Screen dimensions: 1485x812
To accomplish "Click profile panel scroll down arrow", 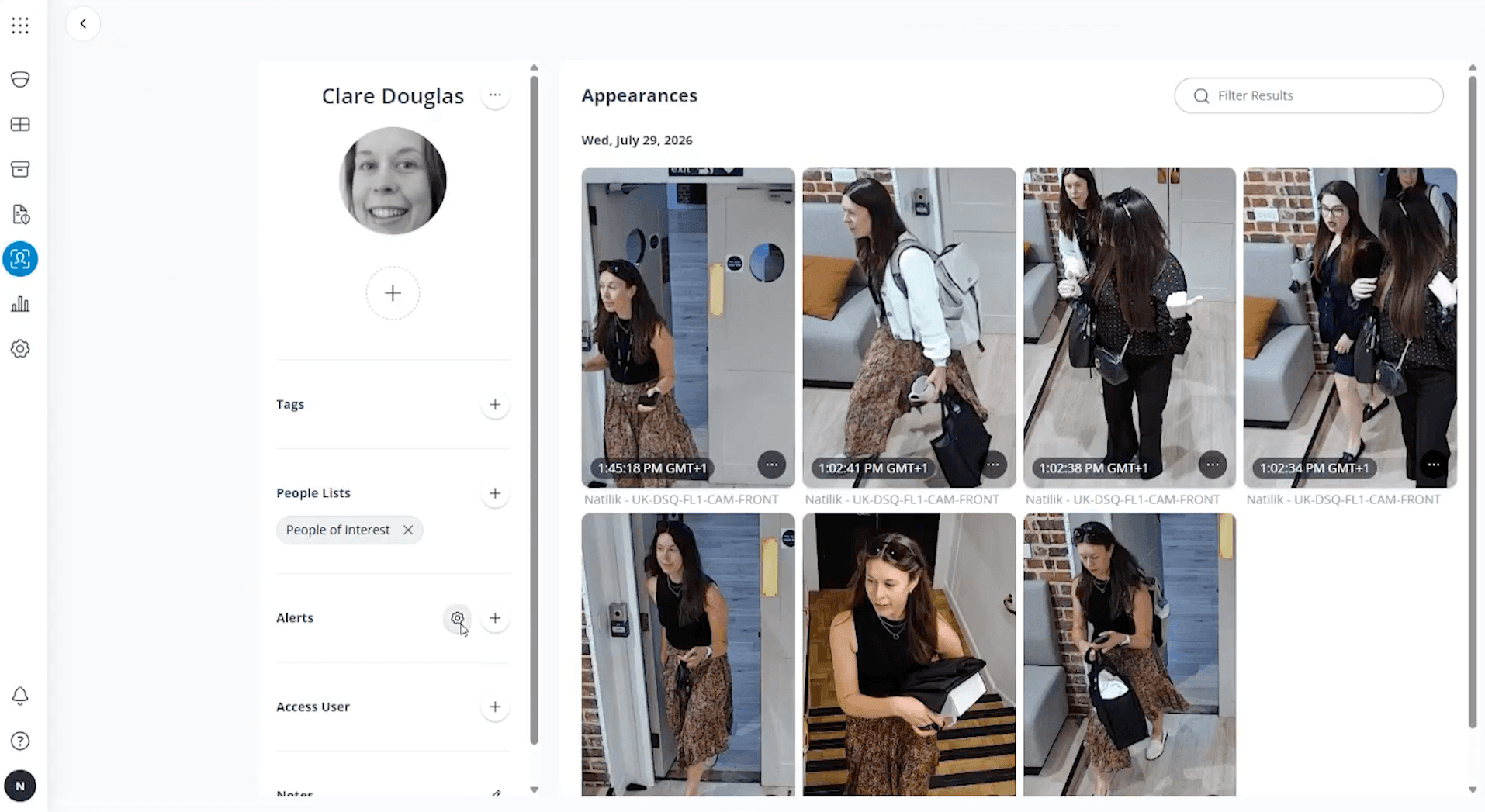I will [x=534, y=790].
